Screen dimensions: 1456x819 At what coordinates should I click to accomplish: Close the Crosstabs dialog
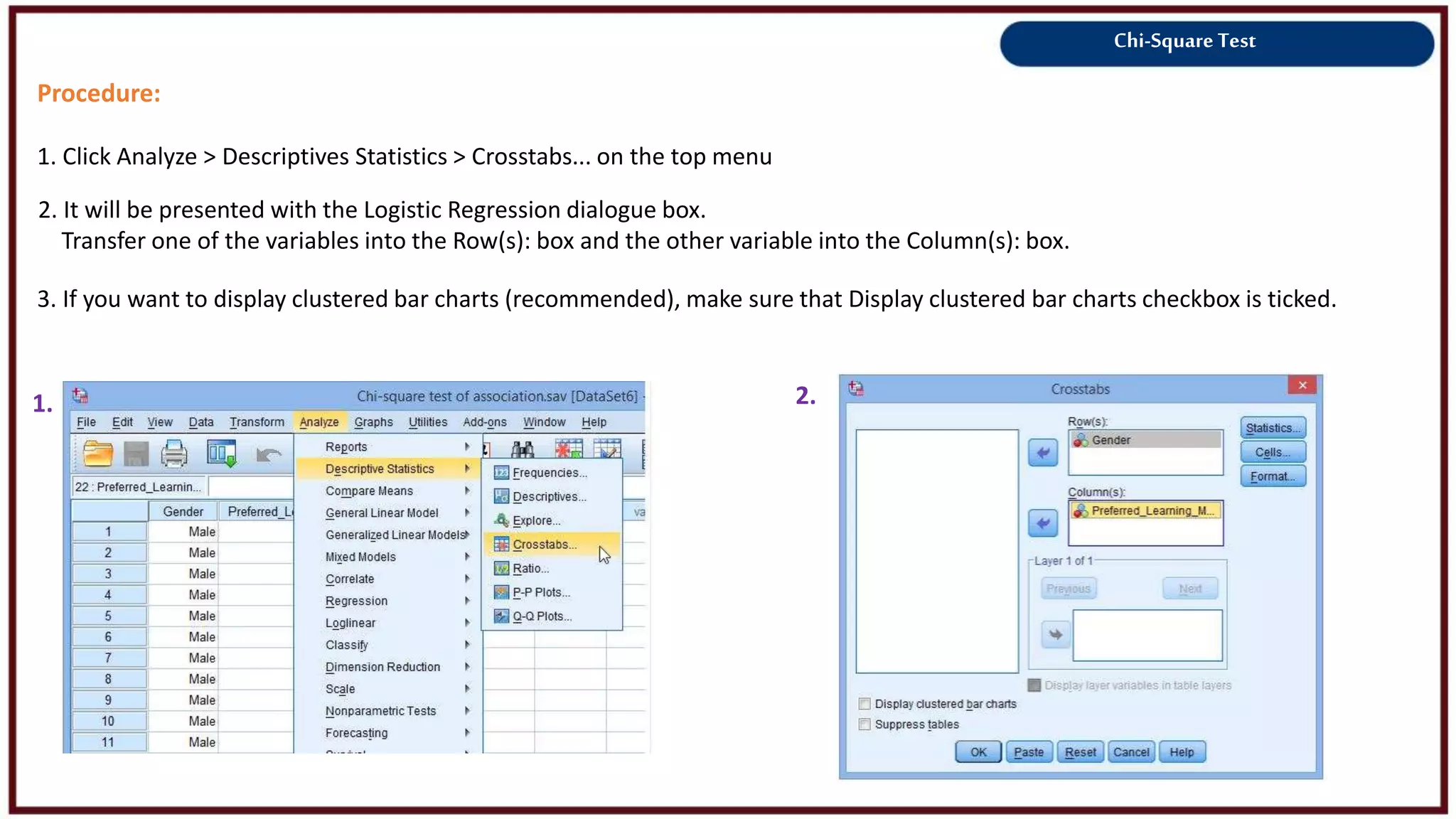1302,385
